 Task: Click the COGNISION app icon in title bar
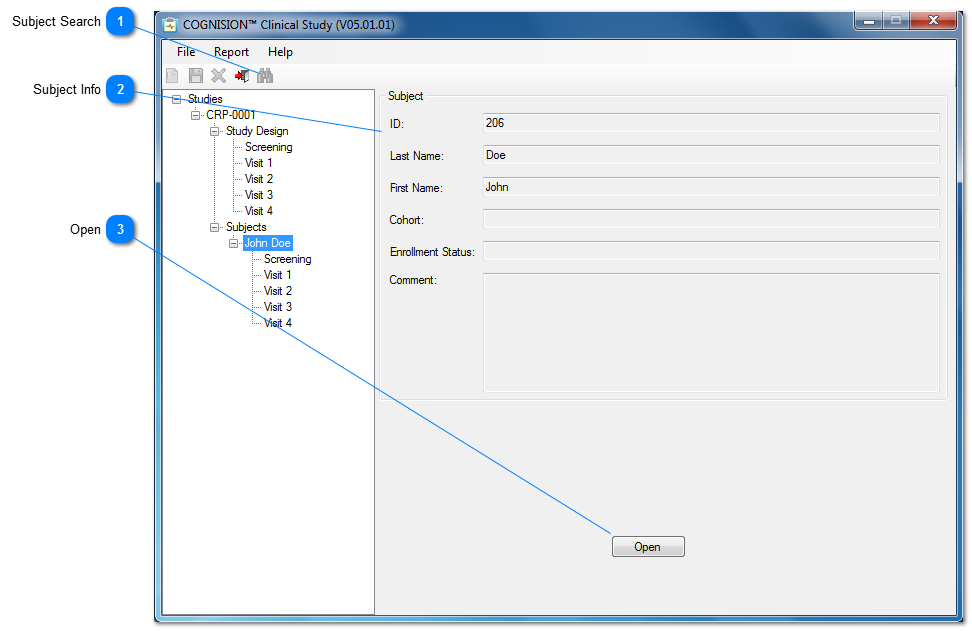coord(170,24)
